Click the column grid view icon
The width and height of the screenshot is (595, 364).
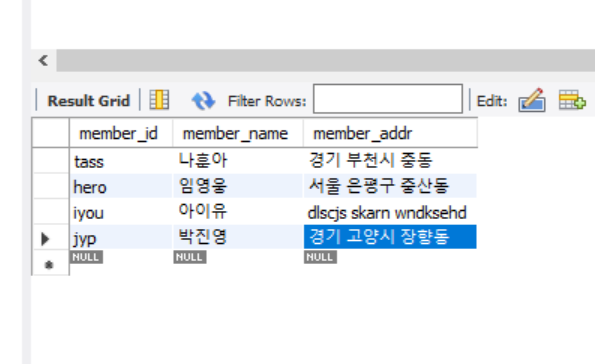pos(159,100)
